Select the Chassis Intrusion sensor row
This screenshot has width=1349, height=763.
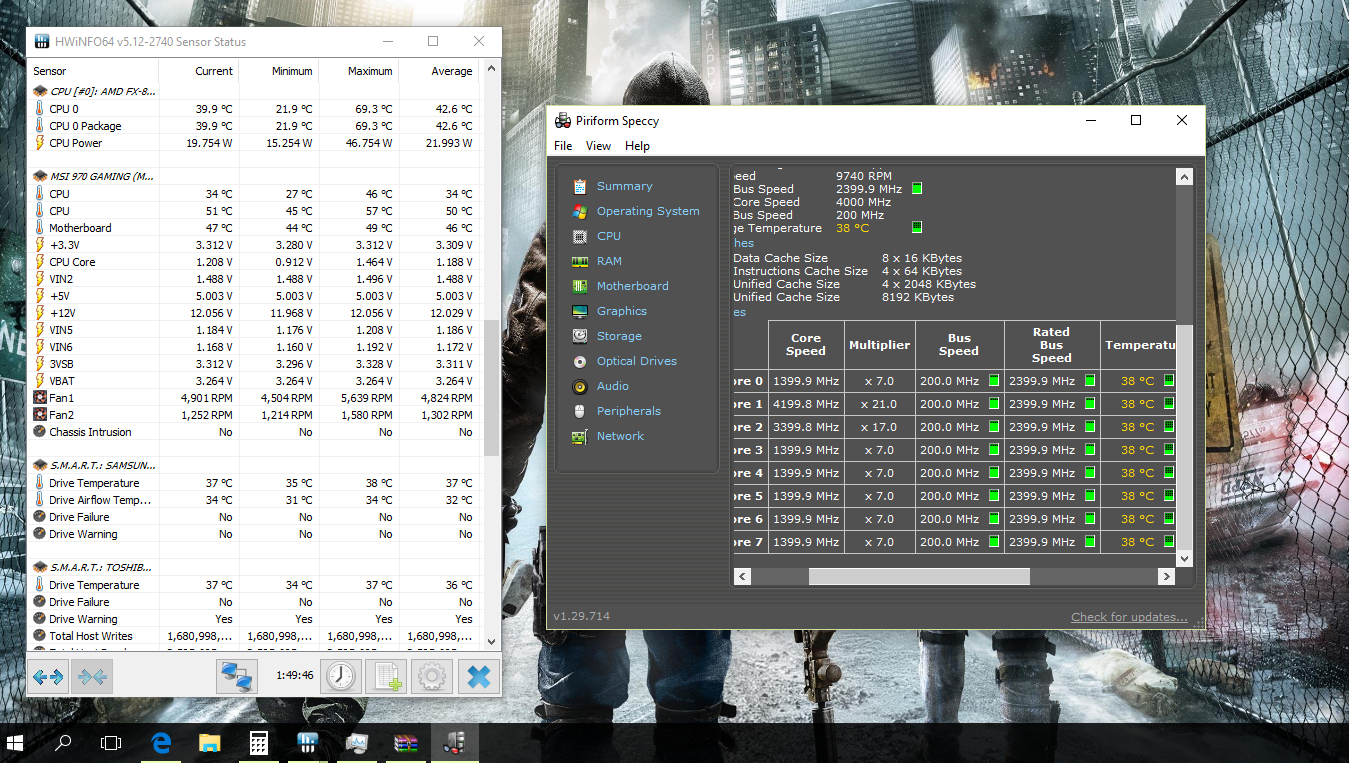pos(255,432)
